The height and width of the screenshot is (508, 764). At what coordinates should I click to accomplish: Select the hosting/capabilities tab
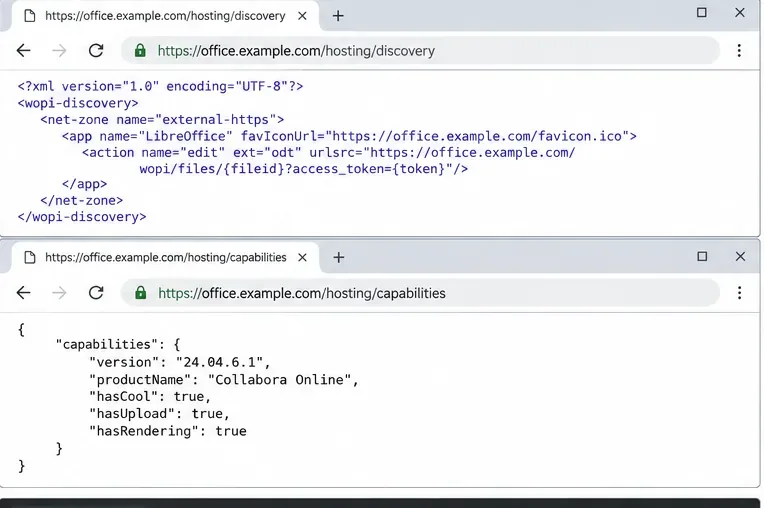click(x=165, y=257)
